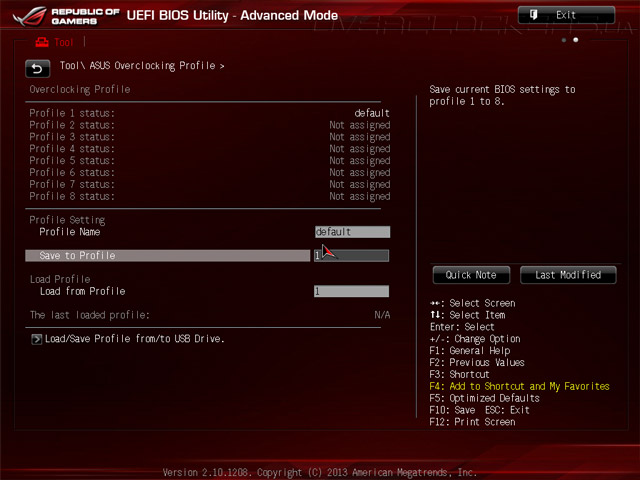The height and width of the screenshot is (480, 640).
Task: Click the Overclocking Profile heading
Action: [x=80, y=89]
